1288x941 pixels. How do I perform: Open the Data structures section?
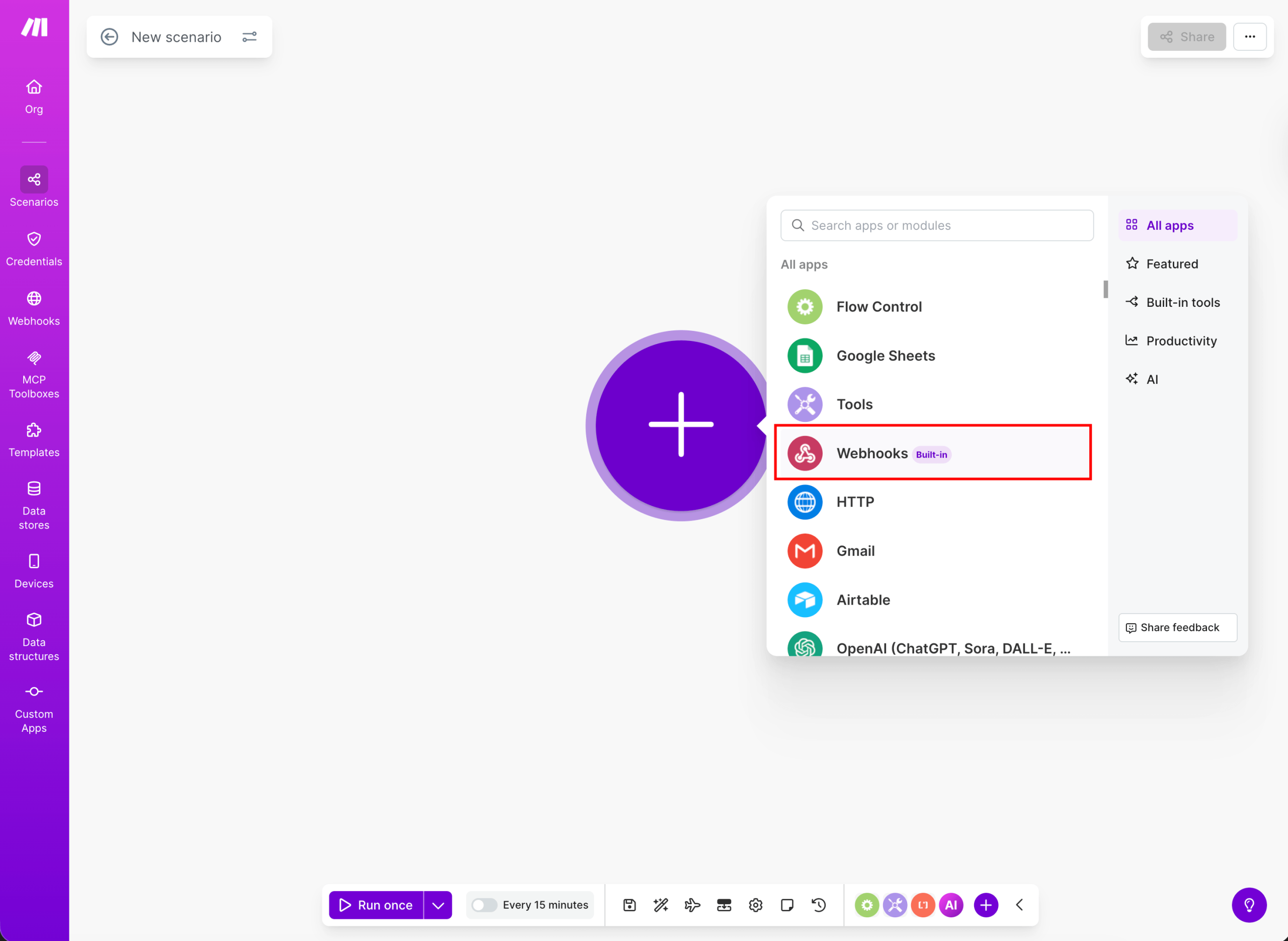(34, 637)
